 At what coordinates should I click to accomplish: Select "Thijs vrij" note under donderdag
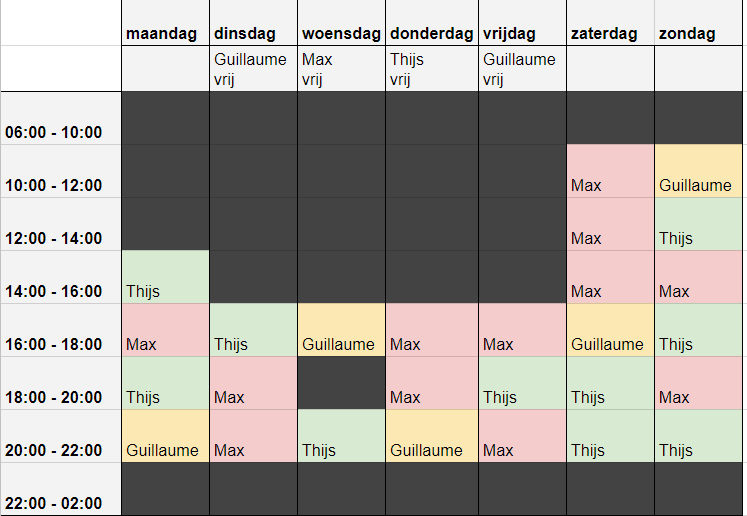(x=431, y=69)
